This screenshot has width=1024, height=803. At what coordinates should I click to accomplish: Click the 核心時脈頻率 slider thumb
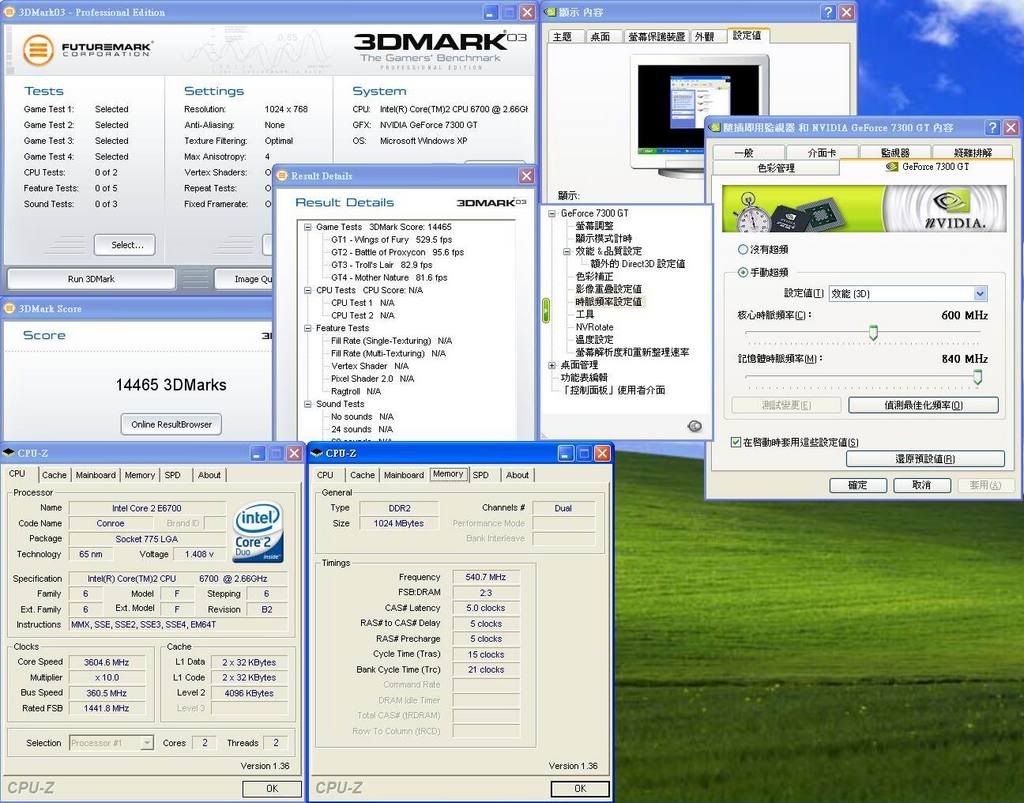[873, 333]
